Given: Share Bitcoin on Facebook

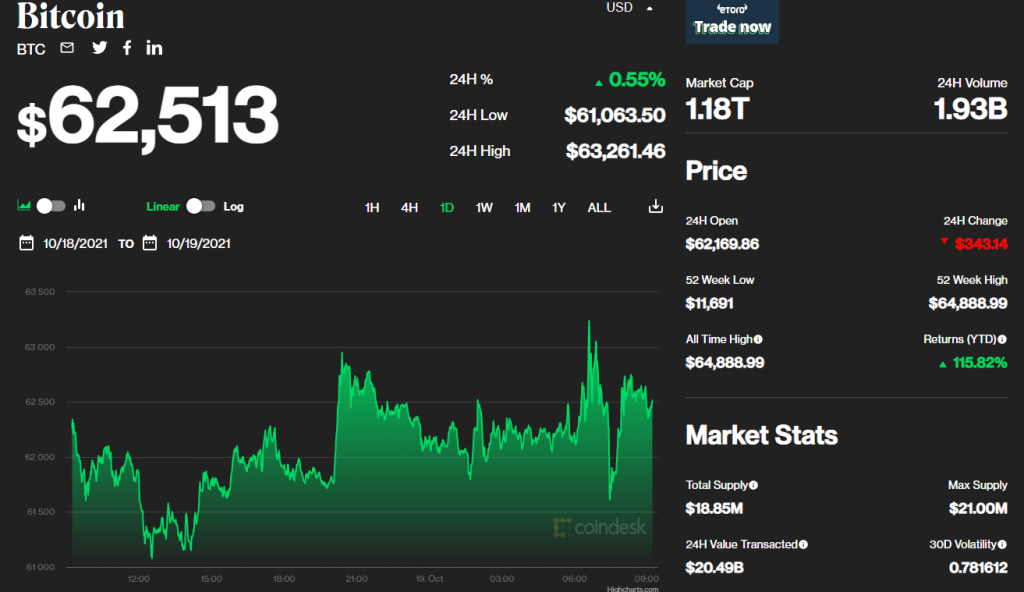Looking at the screenshot, I should click(x=127, y=48).
